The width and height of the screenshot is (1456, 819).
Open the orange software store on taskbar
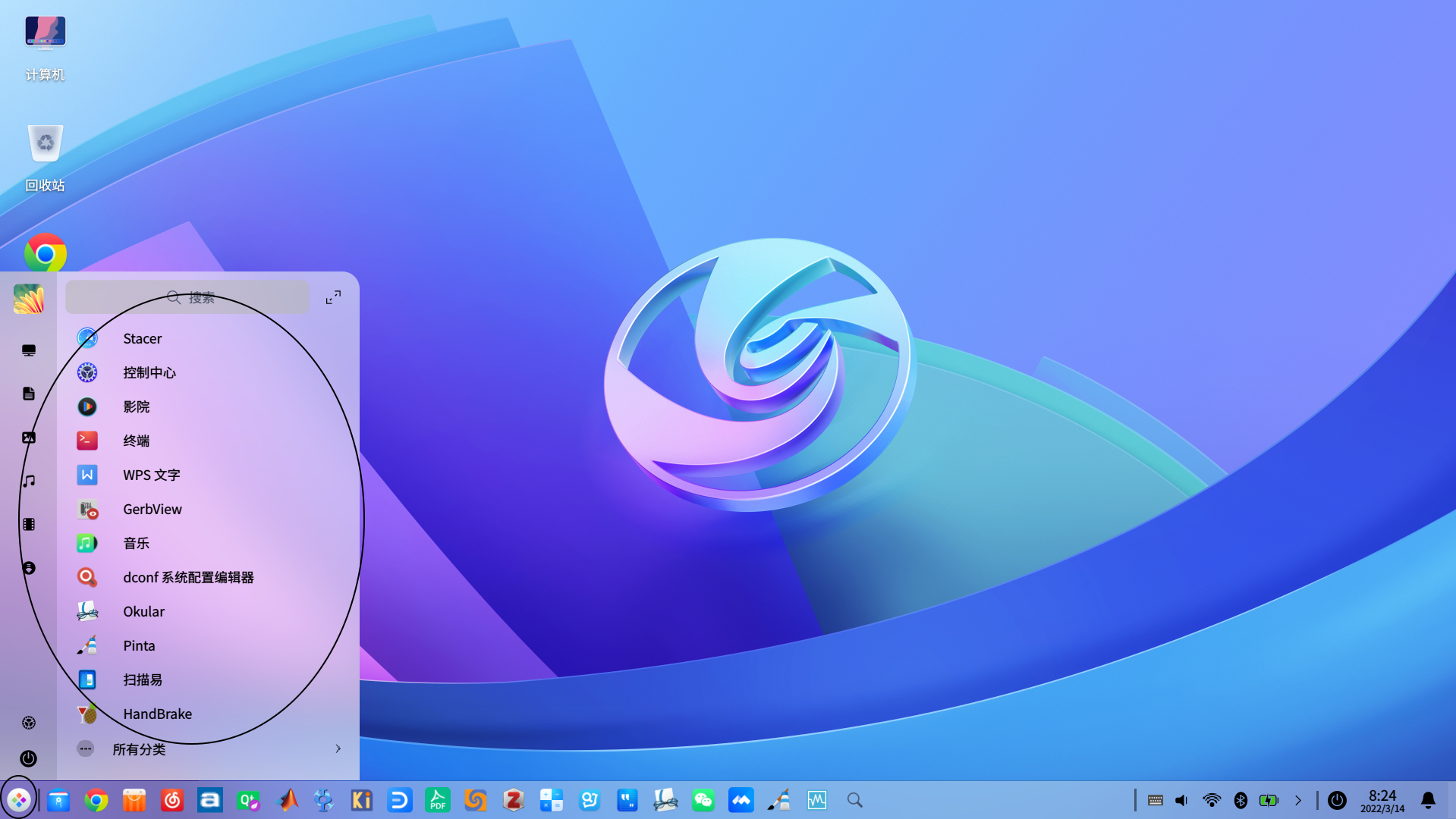[x=134, y=800]
